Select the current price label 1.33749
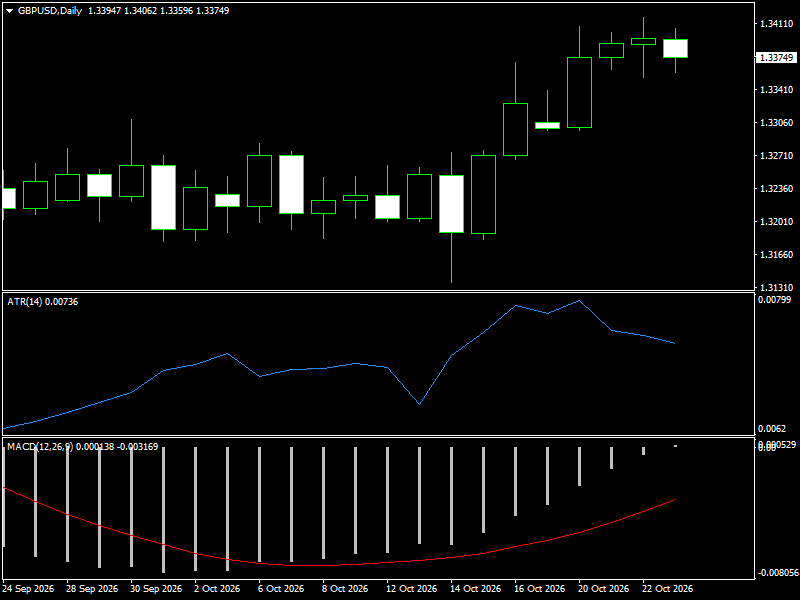 (x=777, y=58)
